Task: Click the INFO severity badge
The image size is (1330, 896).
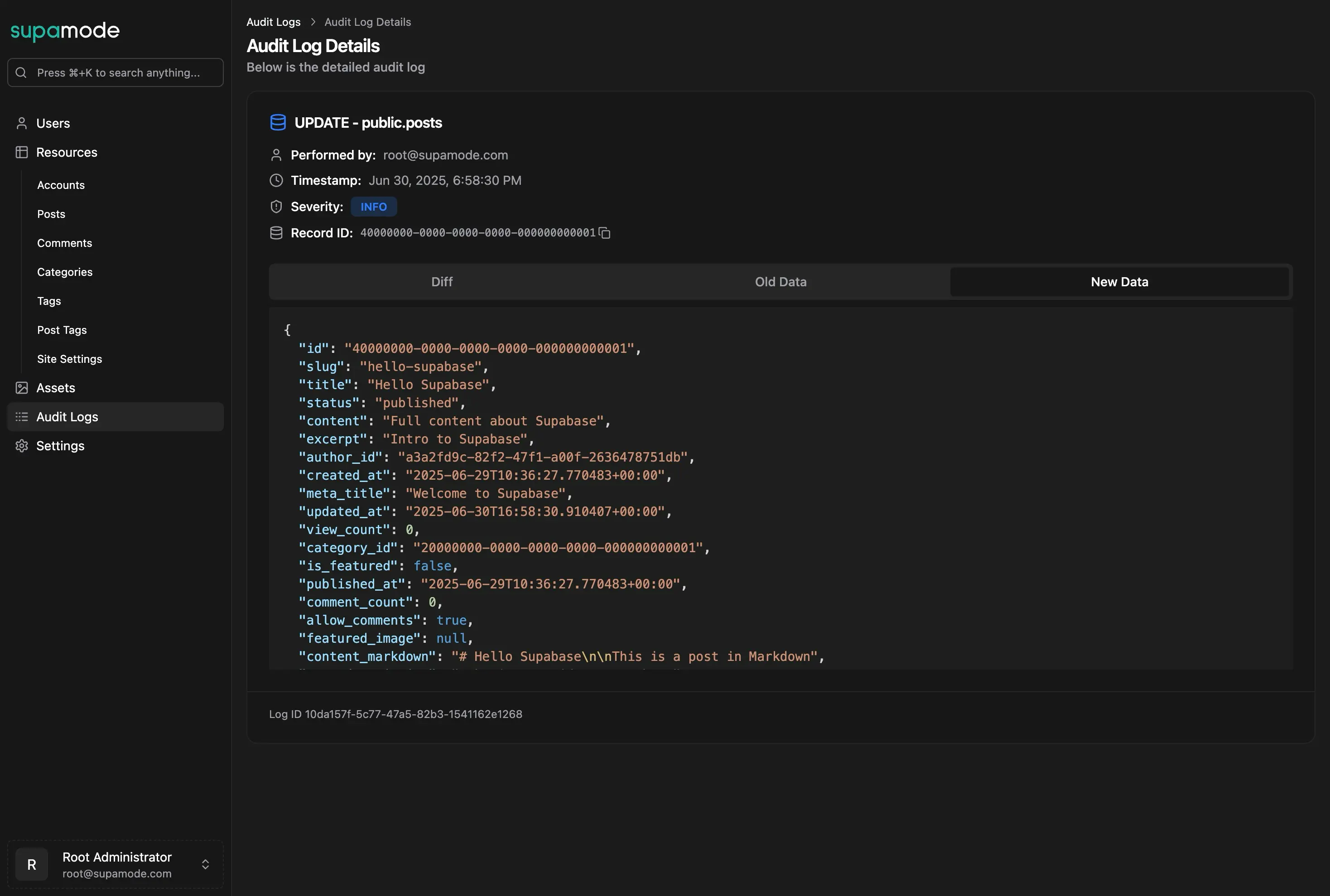Action: [373, 206]
